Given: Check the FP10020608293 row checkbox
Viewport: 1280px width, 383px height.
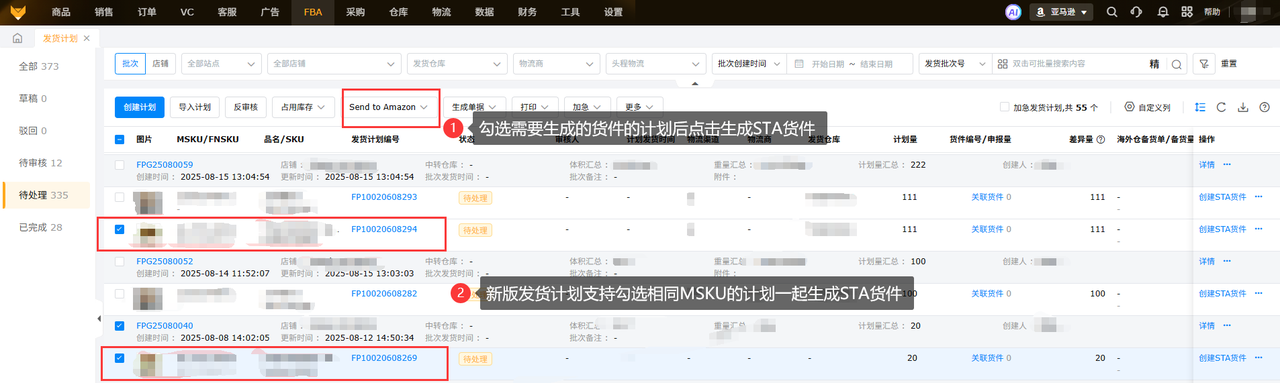Looking at the screenshot, I should (120, 197).
